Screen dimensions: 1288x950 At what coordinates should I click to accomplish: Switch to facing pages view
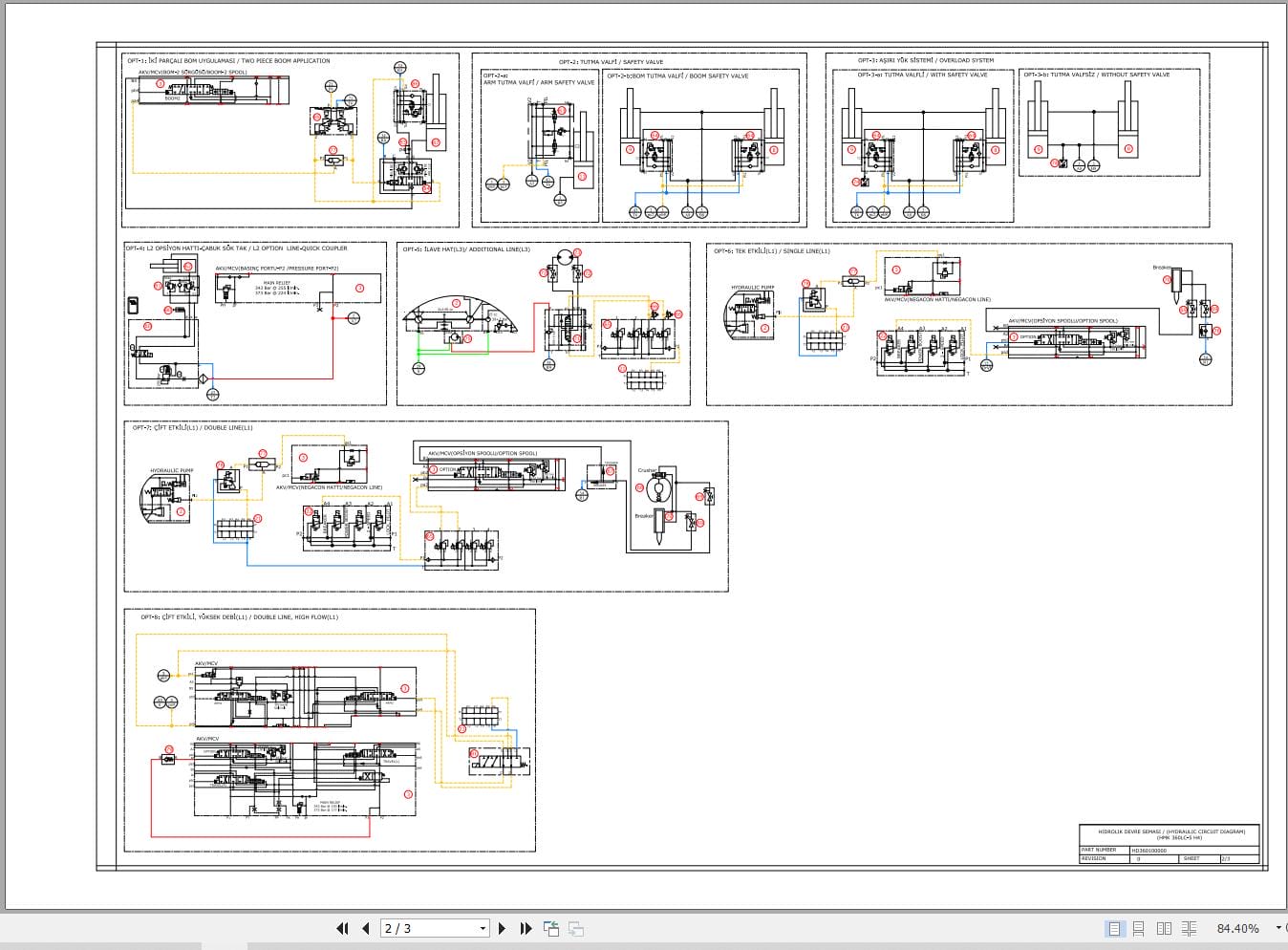1164,928
